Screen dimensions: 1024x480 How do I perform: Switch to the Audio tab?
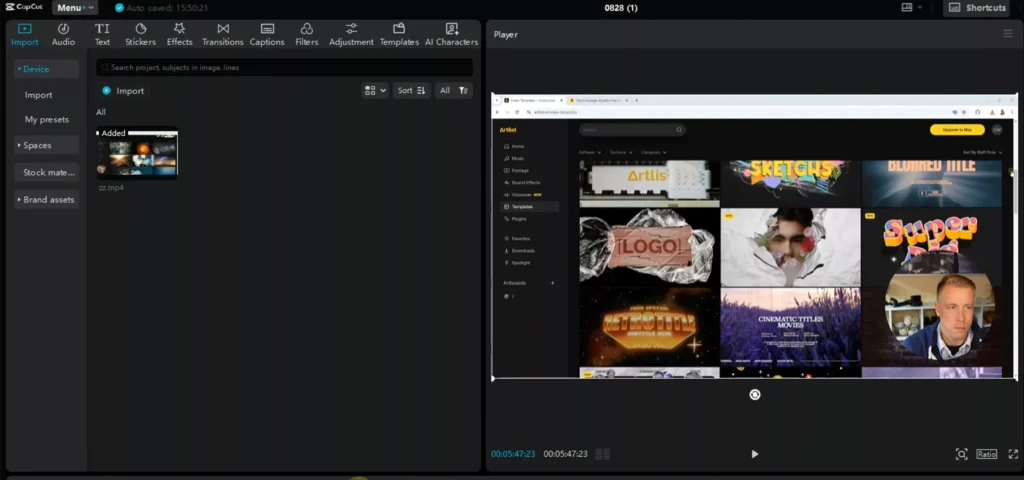[63, 35]
